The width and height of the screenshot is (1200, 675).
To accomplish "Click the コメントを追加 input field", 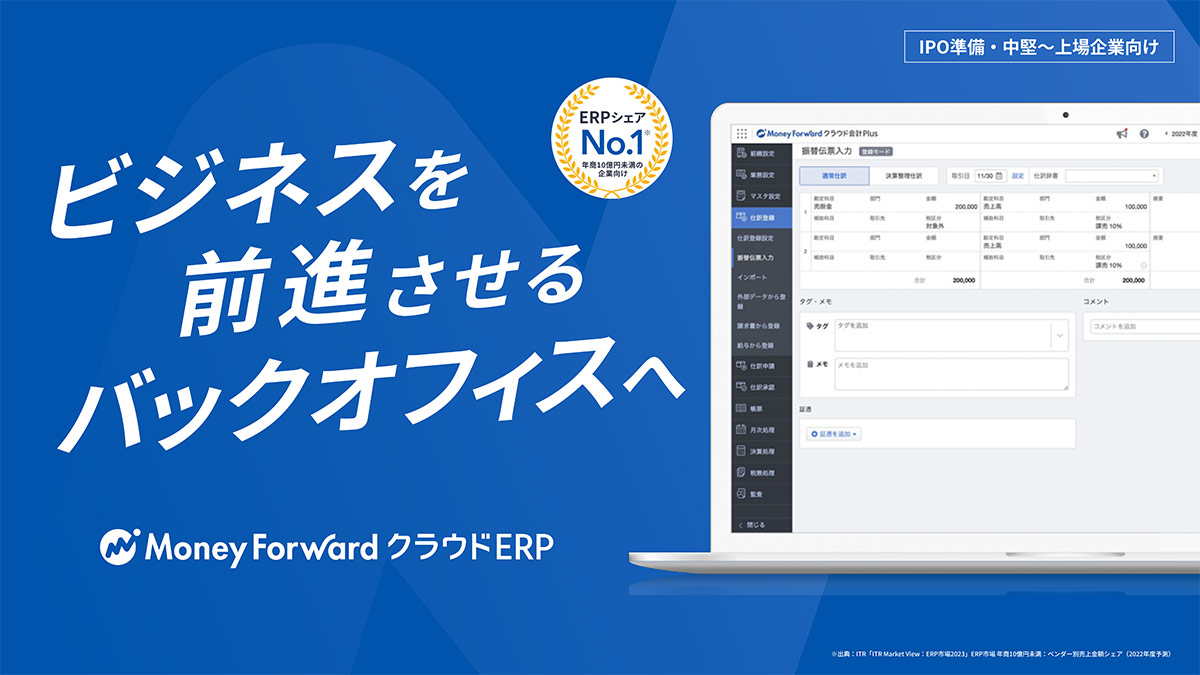I will [x=1144, y=326].
